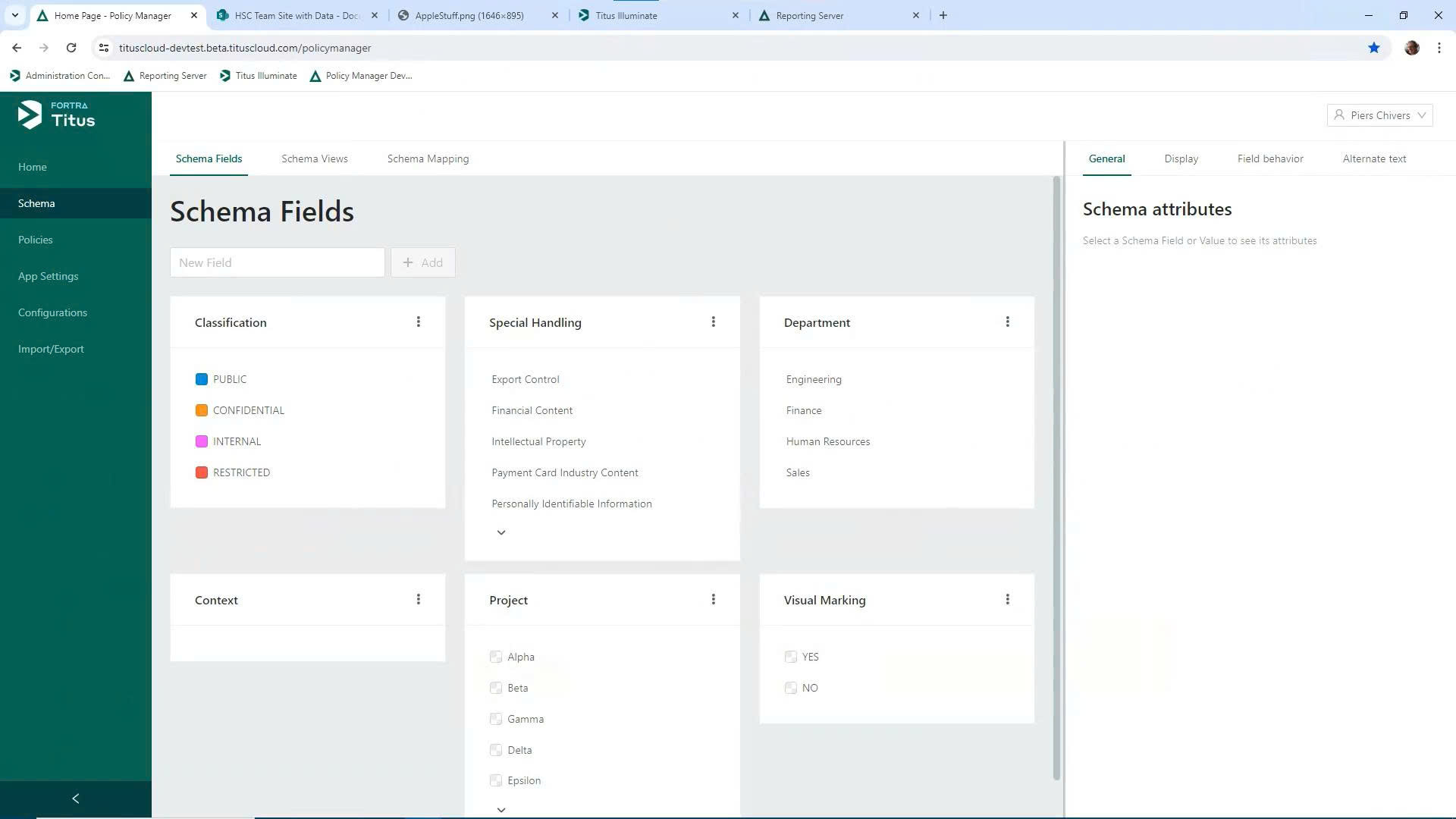Image resolution: width=1456 pixels, height=819 pixels.
Task: Open the Classification card kebab menu
Action: 418,322
